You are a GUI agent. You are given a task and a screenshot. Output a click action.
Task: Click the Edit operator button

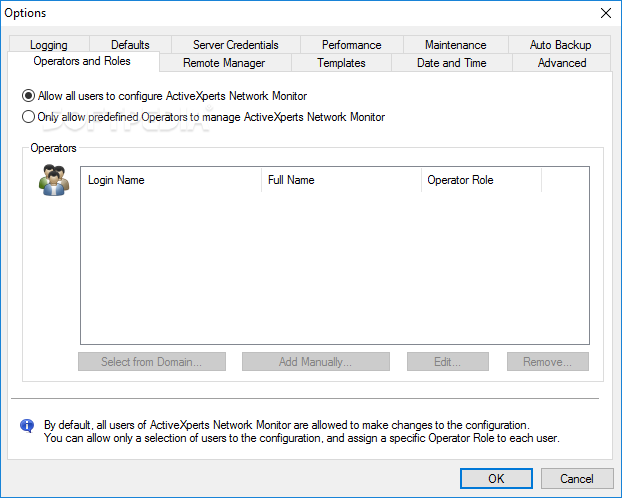coord(448,361)
